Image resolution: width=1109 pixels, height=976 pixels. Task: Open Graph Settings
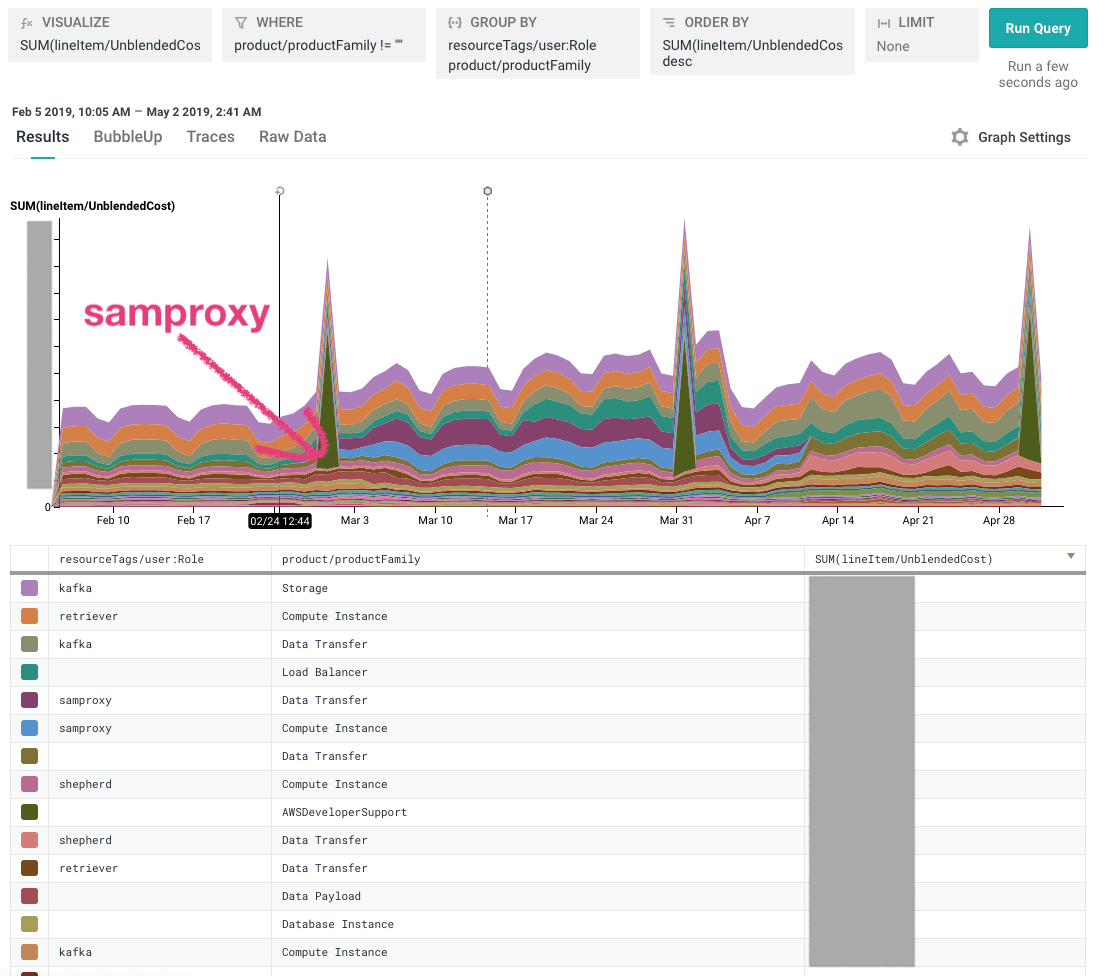pyautogui.click(x=1023, y=138)
